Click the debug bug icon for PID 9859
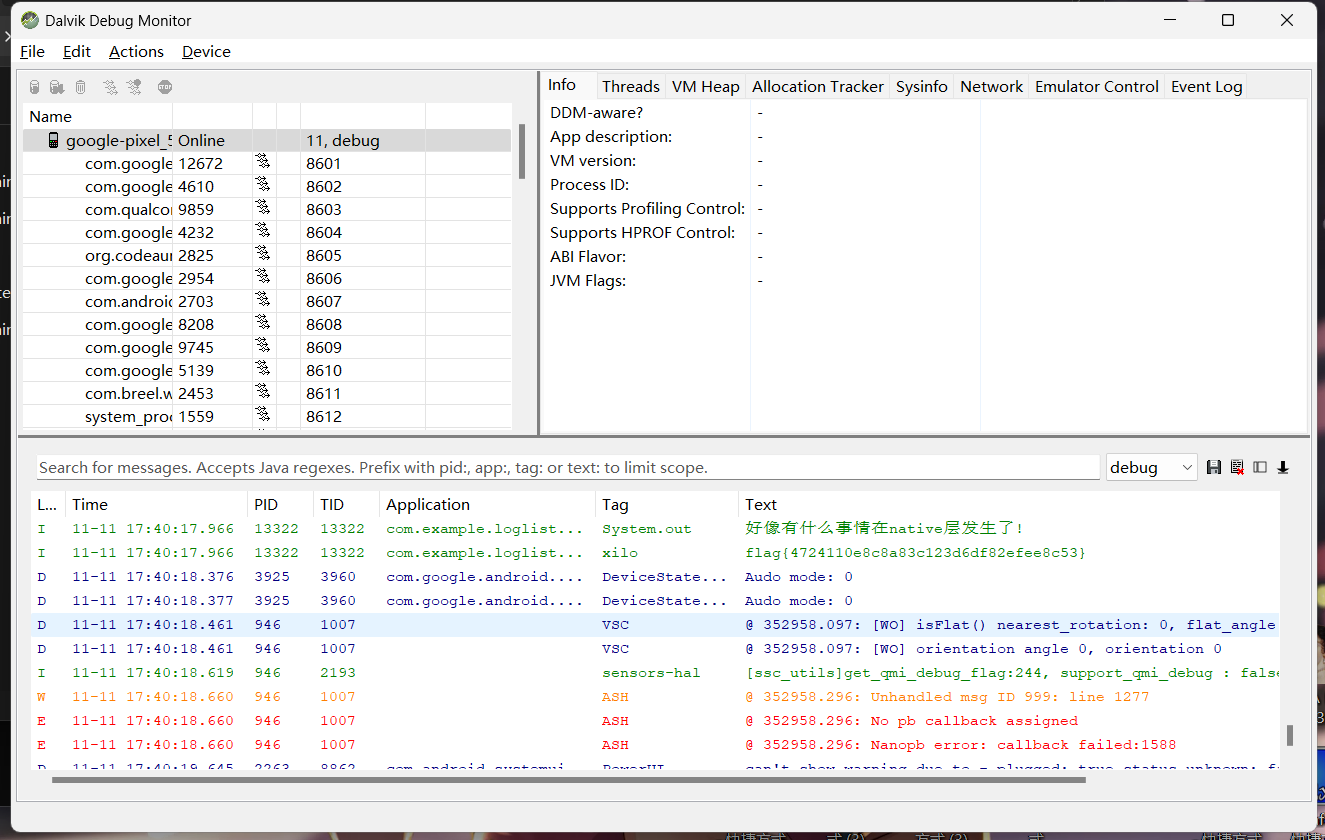 [x=263, y=209]
